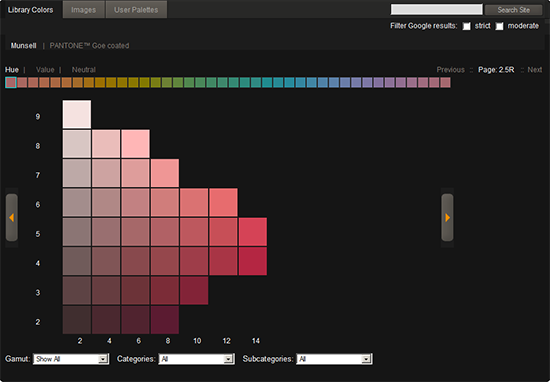Viewport: 550px width, 382px height.
Task: Select the Munsell color library
Action: pyautogui.click(x=24, y=46)
